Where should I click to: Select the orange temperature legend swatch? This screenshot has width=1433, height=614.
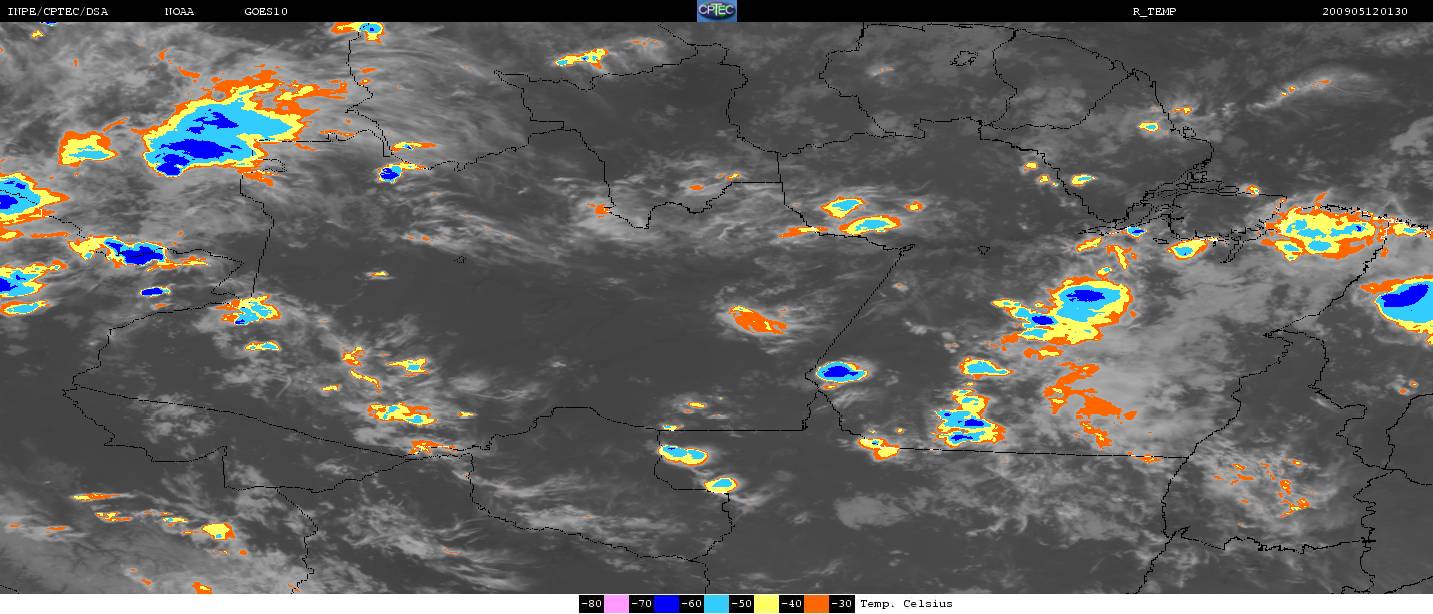tap(817, 604)
